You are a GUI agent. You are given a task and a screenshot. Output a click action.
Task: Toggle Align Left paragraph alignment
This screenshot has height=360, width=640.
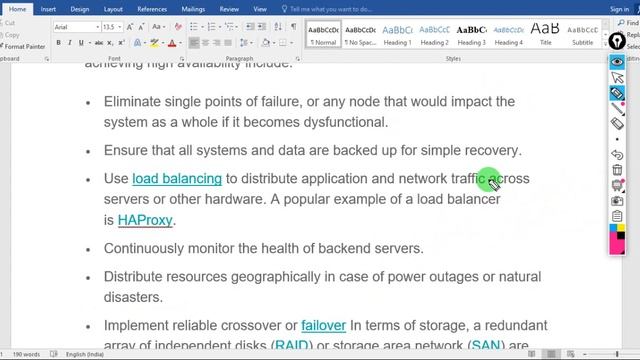(194, 43)
